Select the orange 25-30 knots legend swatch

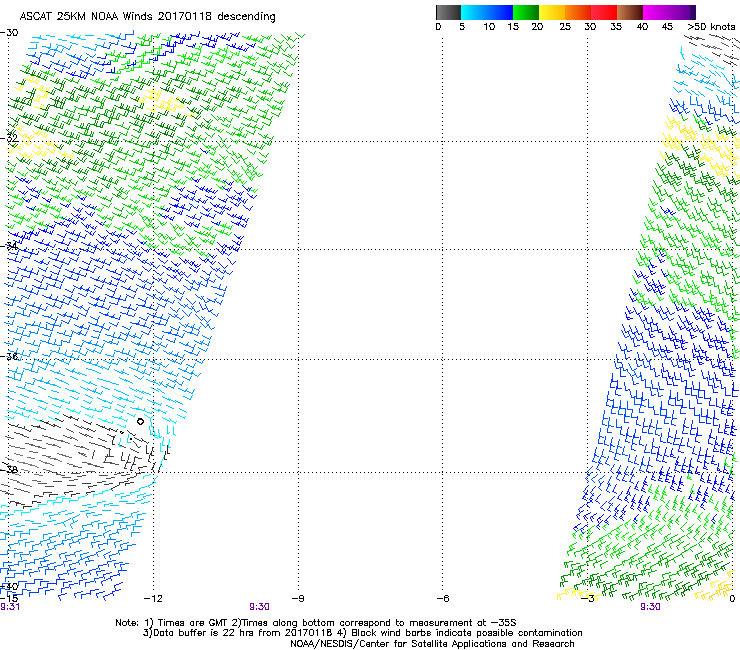point(578,12)
